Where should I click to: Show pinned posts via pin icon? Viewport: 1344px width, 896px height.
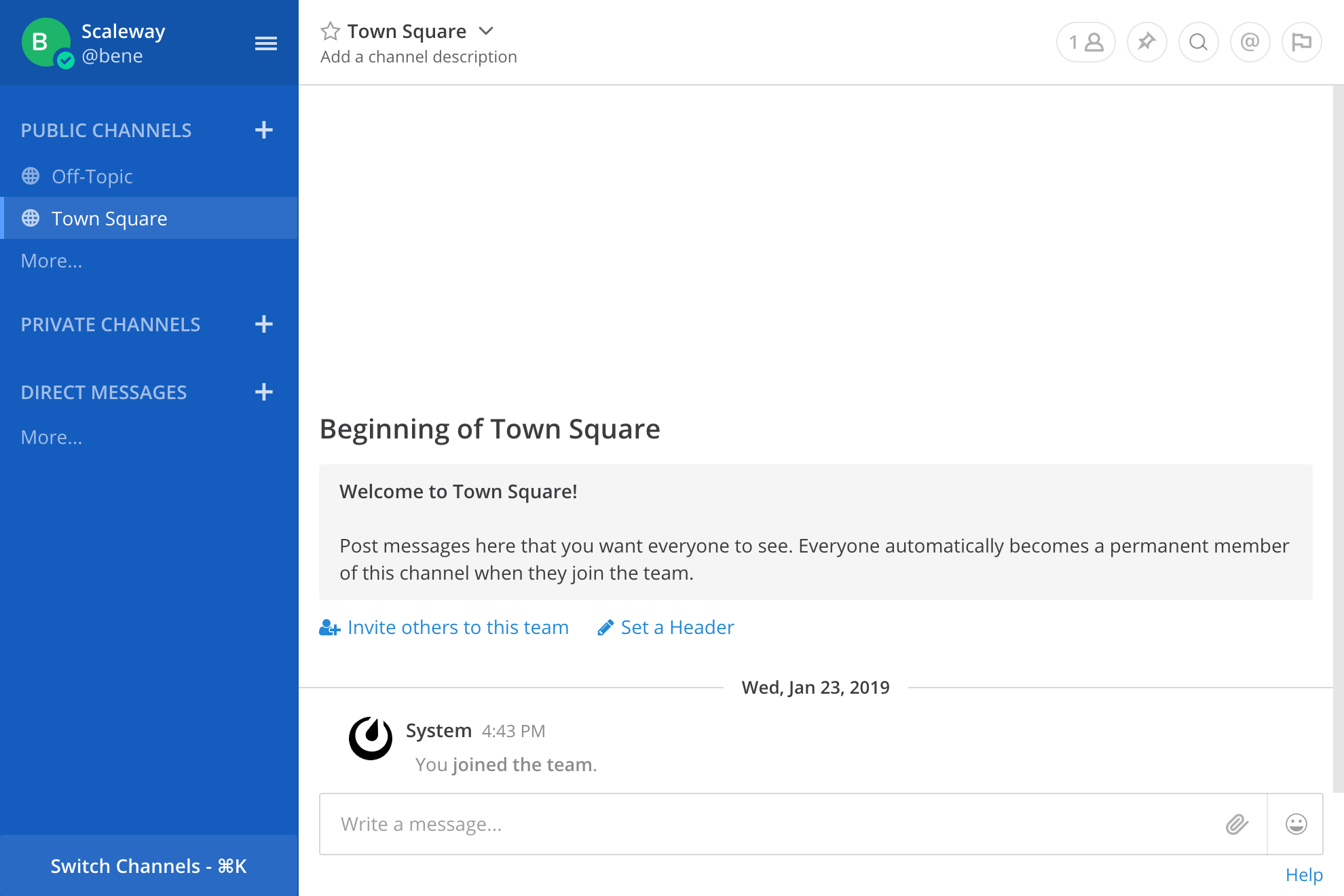coord(1146,42)
